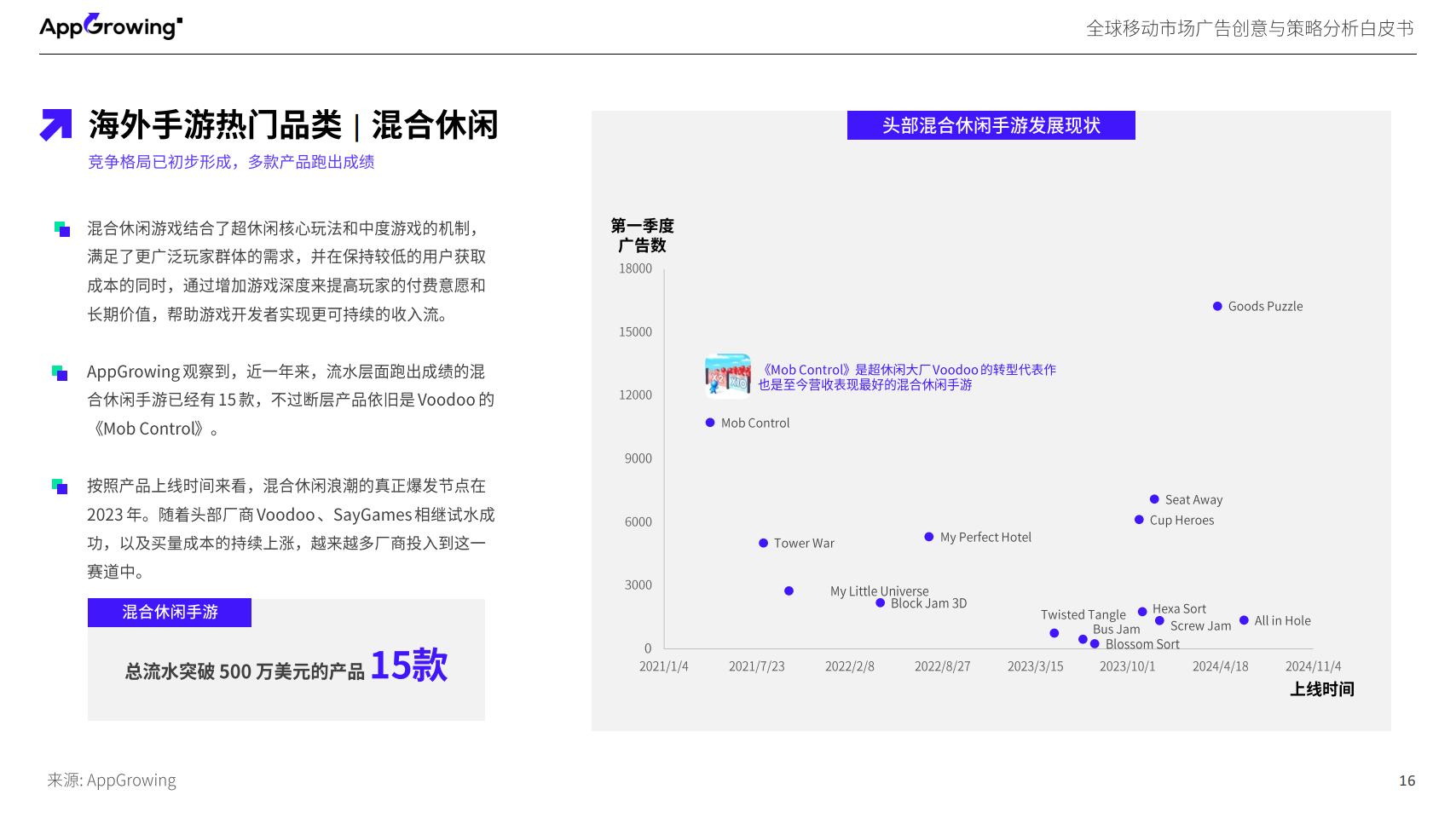Screen dimensions: 1456x818
Task: Select the Blossom Sort data point
Action: (x=1095, y=644)
